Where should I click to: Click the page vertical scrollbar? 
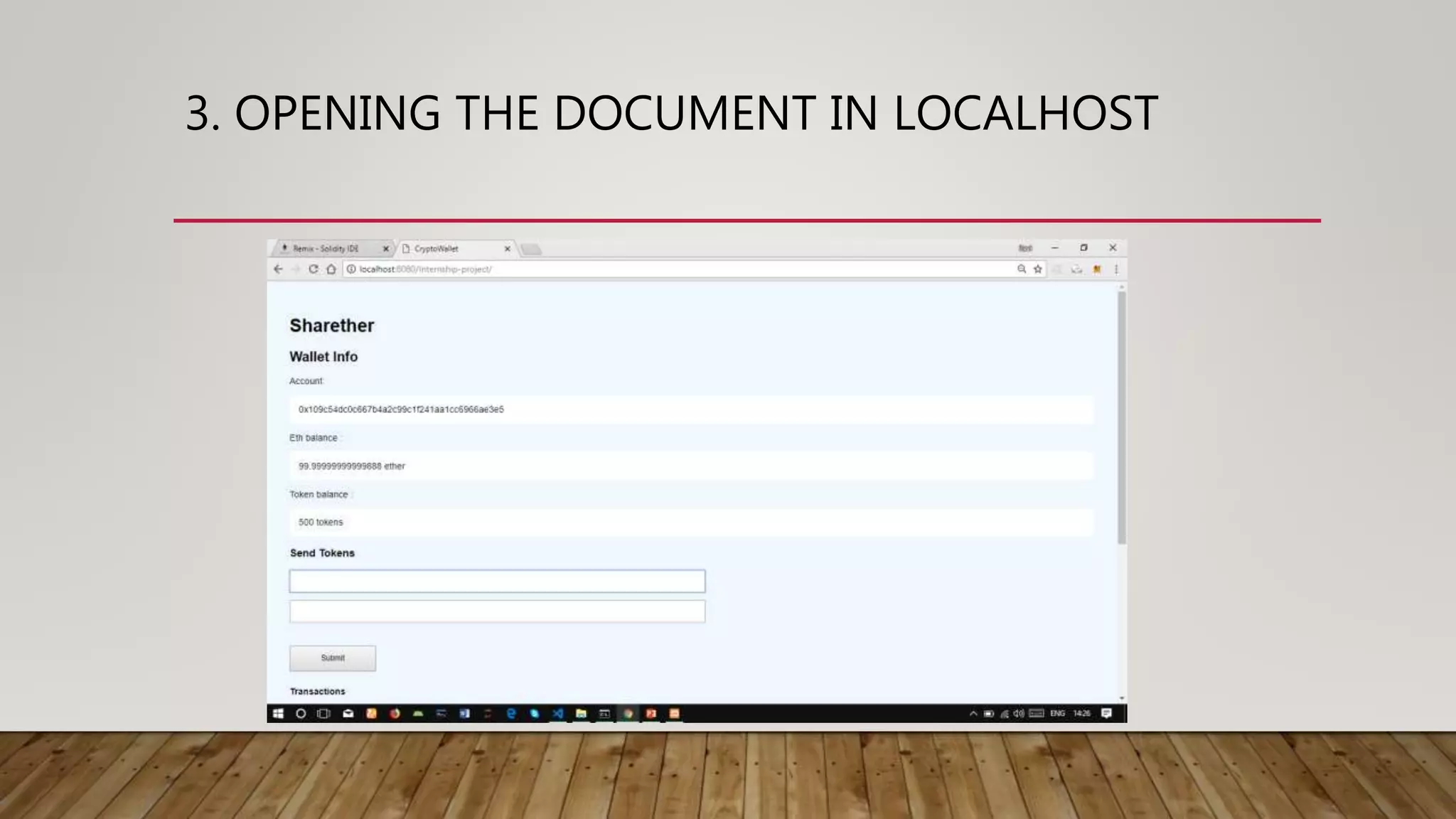(1122, 418)
